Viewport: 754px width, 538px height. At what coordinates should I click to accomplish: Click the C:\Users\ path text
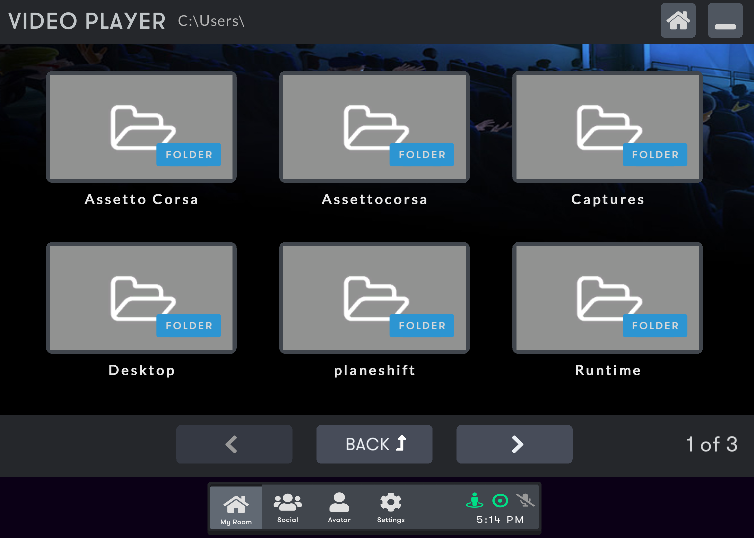(211, 21)
